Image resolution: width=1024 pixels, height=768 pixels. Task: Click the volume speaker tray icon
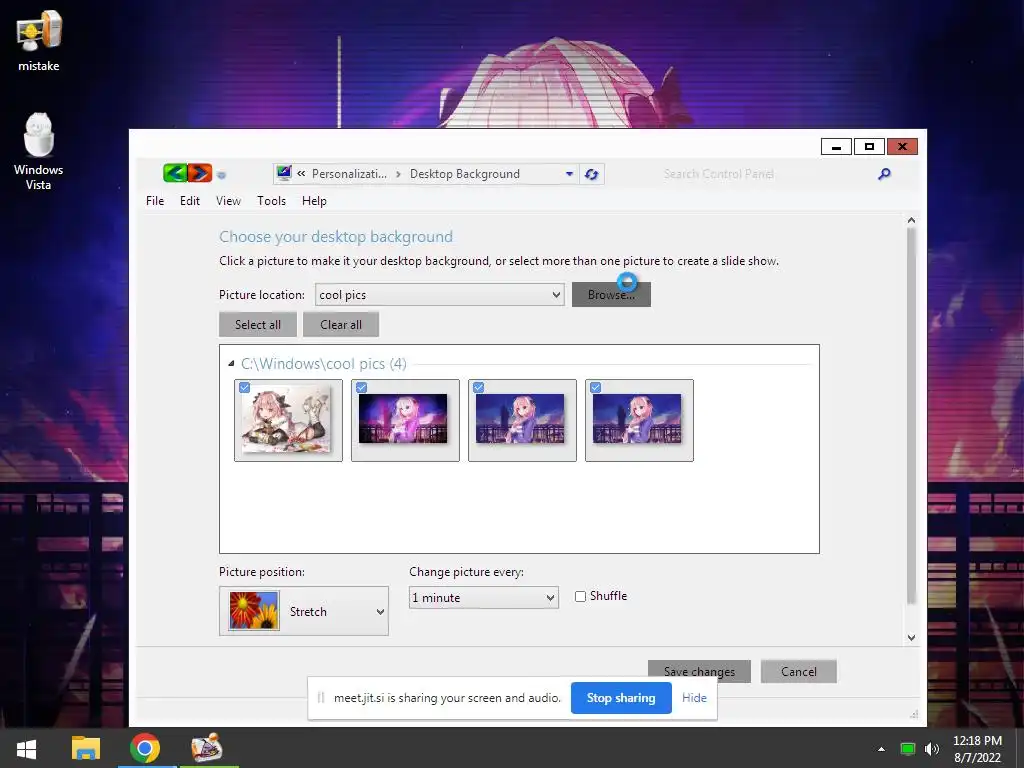point(932,749)
